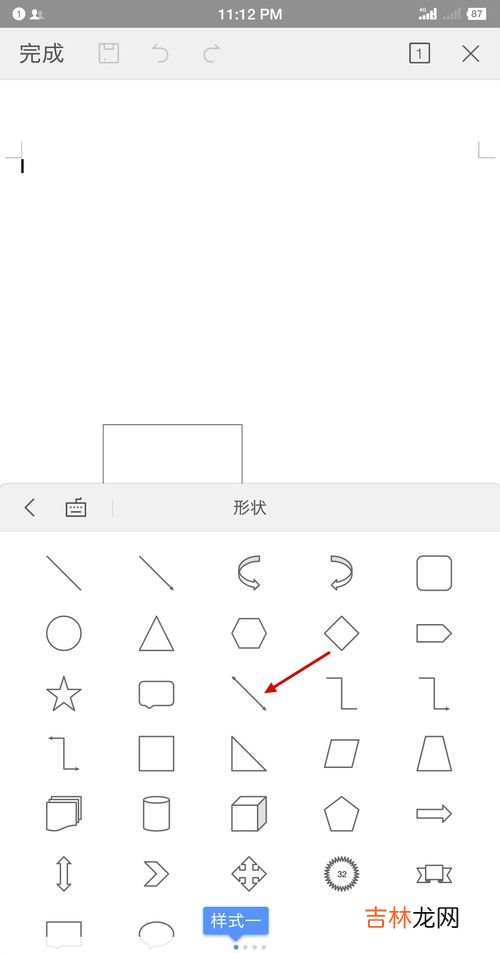Choose the four-way arrow shape

pyautogui.click(x=249, y=874)
